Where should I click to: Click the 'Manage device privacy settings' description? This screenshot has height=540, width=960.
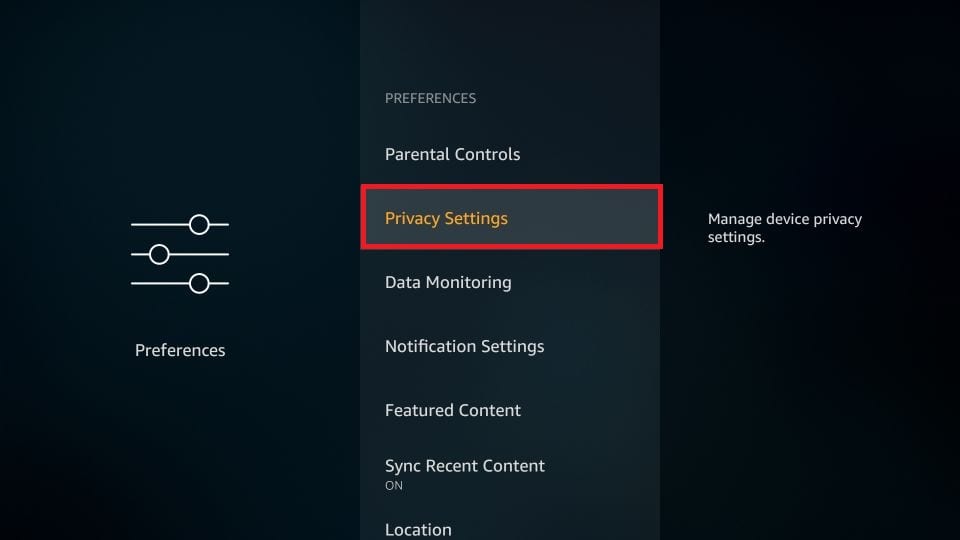pyautogui.click(x=785, y=228)
